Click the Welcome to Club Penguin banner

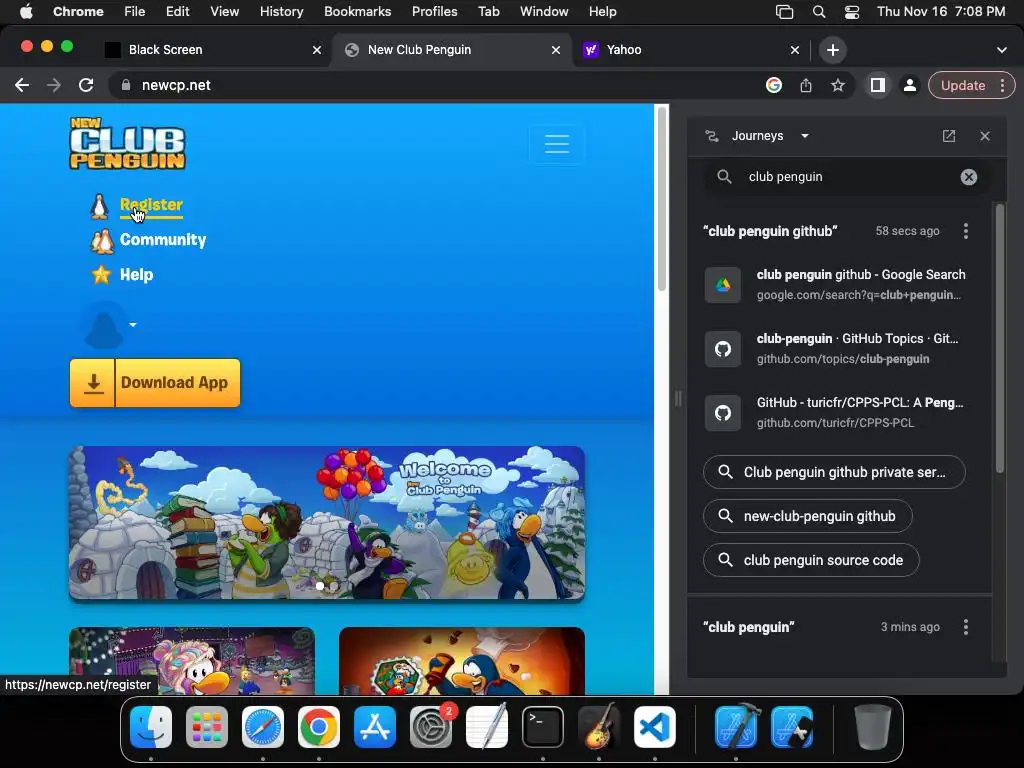pos(327,522)
